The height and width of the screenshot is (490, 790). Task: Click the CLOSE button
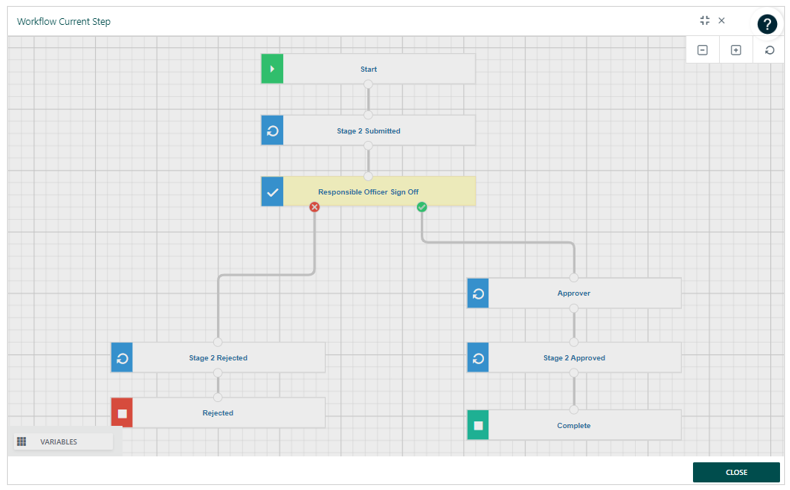[x=736, y=472]
